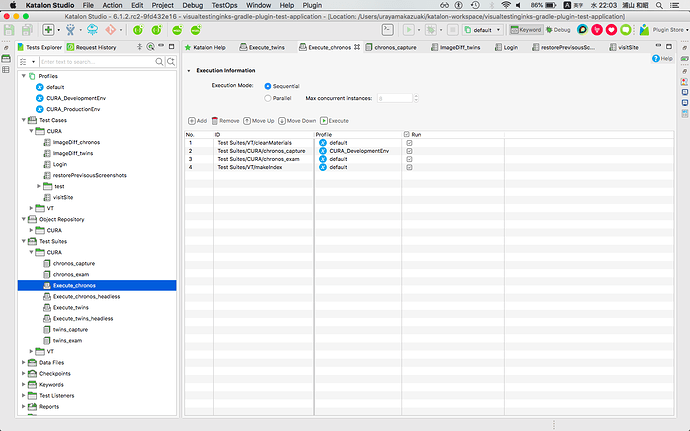Switch to Keyword perspective
This screenshot has height=431, width=690.
pyautogui.click(x=526, y=30)
